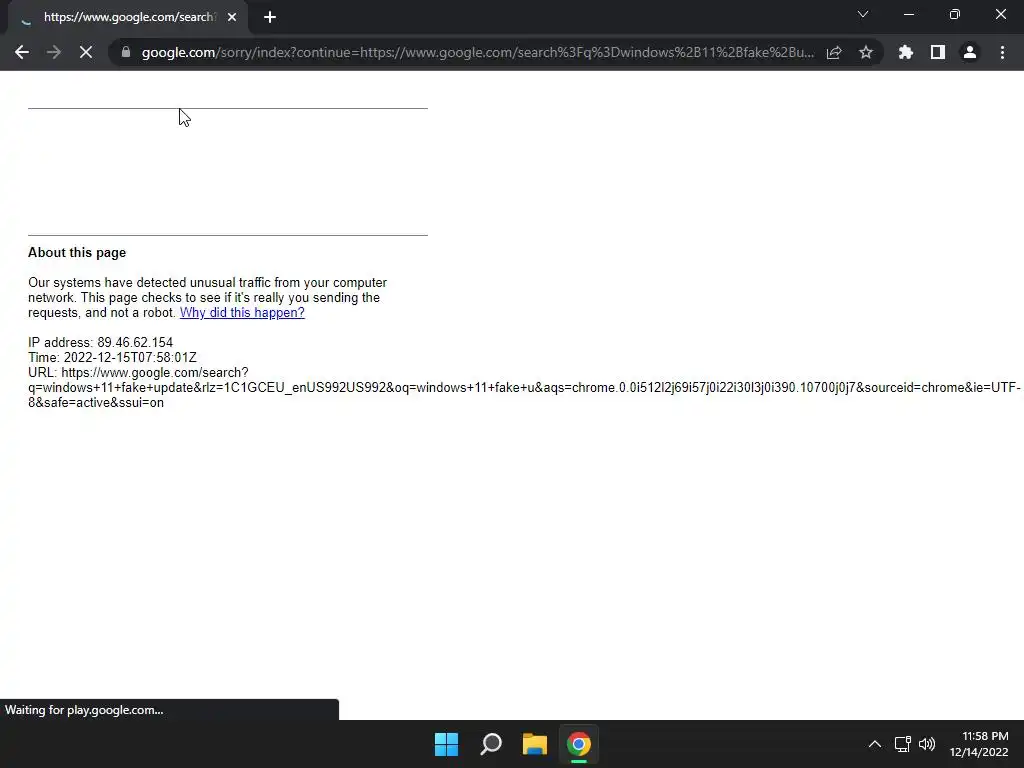Click the 'About this page' heading

(77, 253)
